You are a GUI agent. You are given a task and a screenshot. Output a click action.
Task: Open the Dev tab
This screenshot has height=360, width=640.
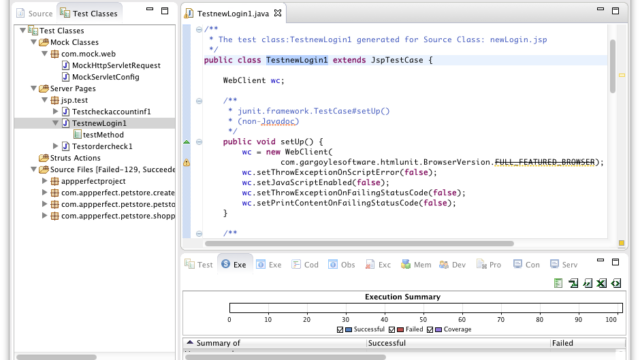[453, 264]
